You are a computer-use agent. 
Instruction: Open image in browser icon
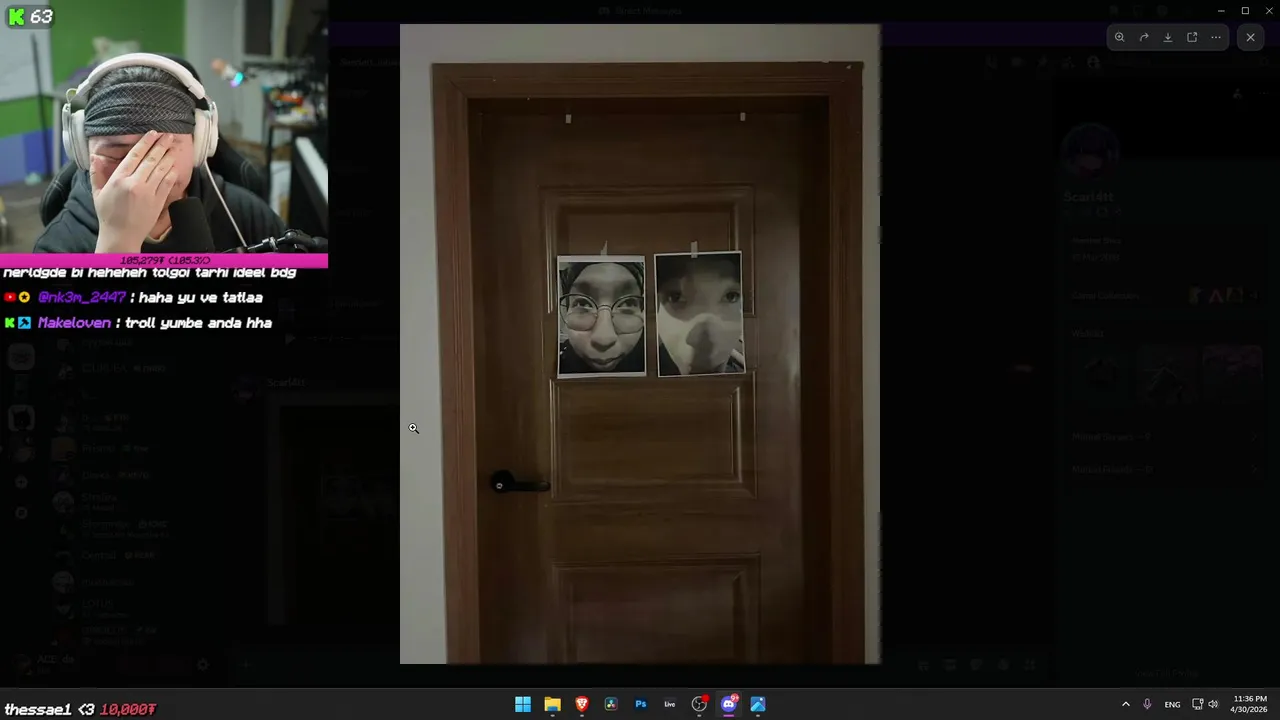click(x=1192, y=37)
